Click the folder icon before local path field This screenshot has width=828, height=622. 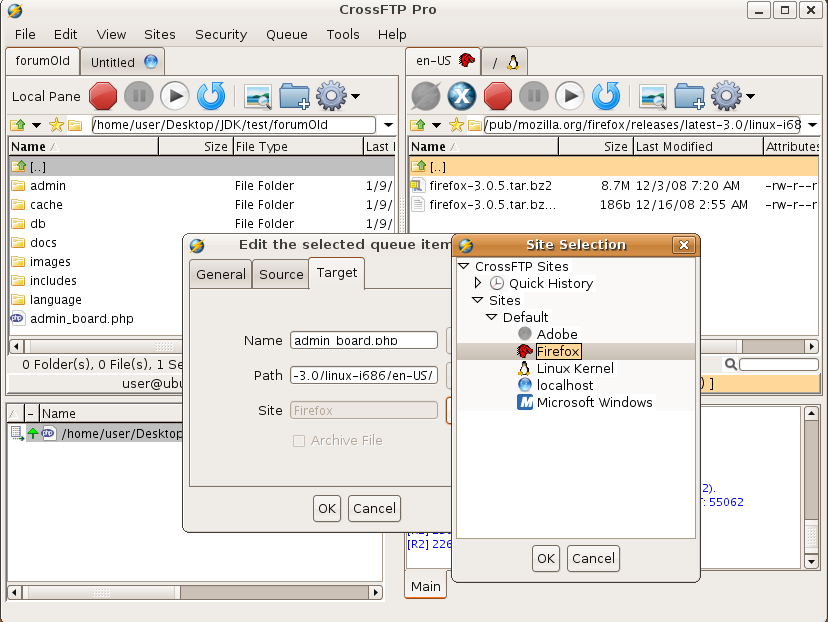(76, 125)
